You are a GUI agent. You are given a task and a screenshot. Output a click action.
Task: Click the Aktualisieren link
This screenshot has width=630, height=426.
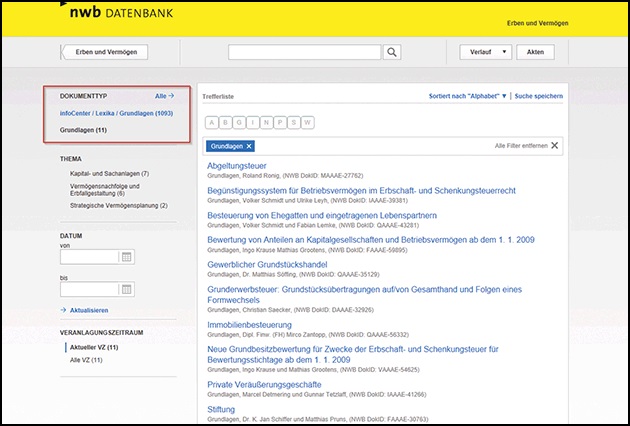click(91, 311)
